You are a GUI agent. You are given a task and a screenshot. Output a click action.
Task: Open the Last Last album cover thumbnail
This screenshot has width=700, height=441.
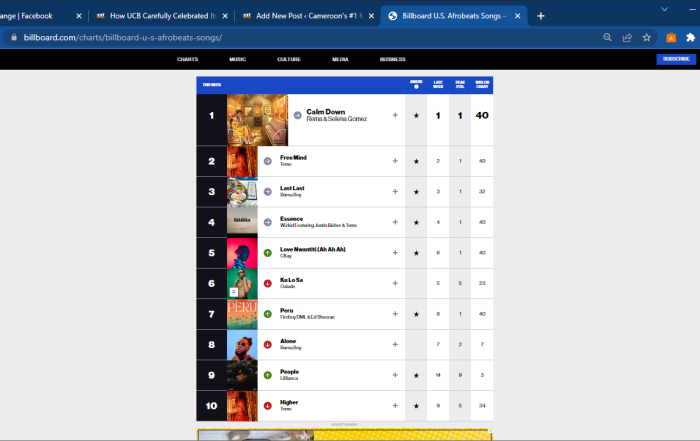point(242,191)
